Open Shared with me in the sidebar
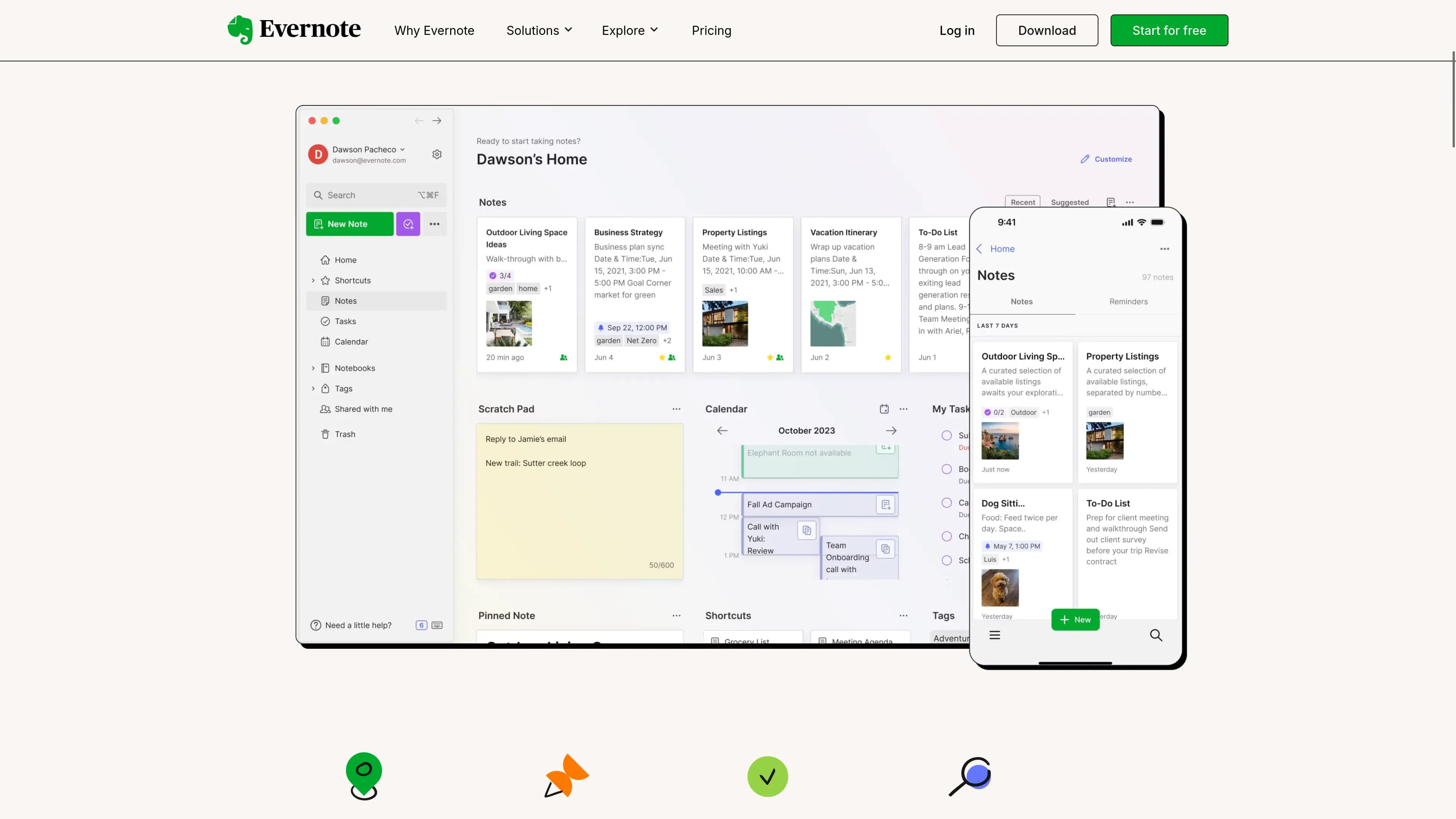The height and width of the screenshot is (819, 1456). [376, 409]
